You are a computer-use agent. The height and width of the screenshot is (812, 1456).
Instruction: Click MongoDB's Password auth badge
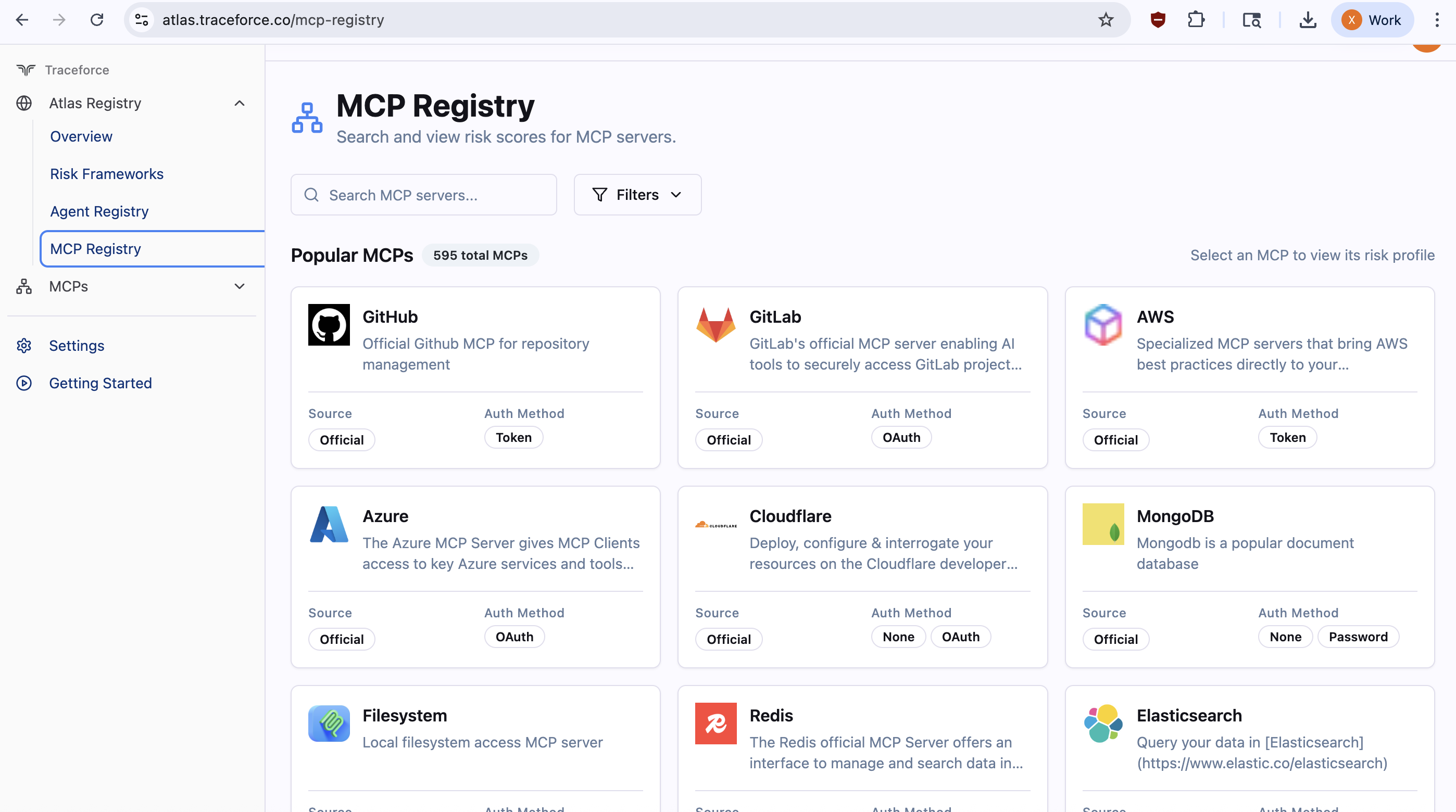(x=1358, y=637)
